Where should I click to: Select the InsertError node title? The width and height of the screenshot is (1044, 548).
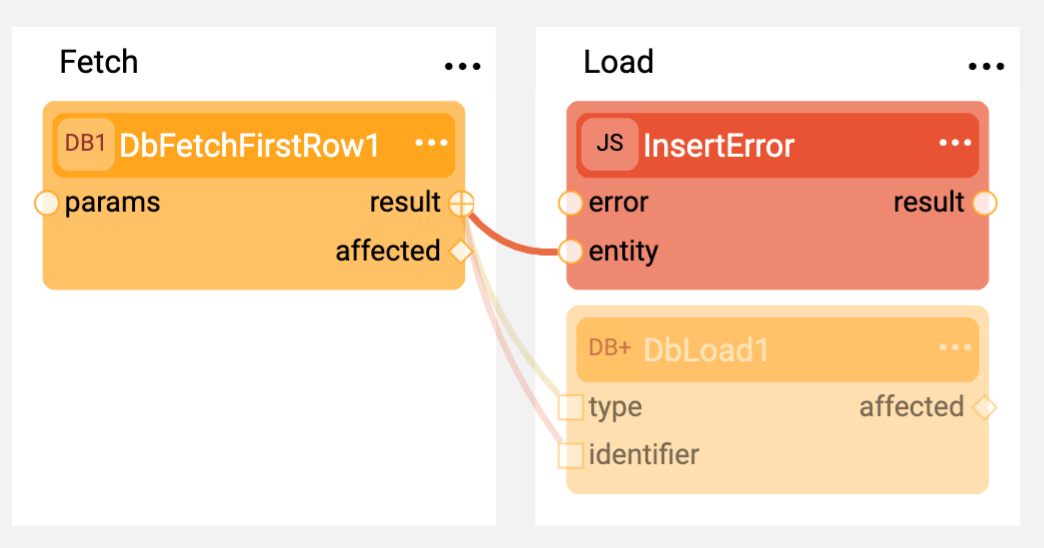[x=719, y=145]
